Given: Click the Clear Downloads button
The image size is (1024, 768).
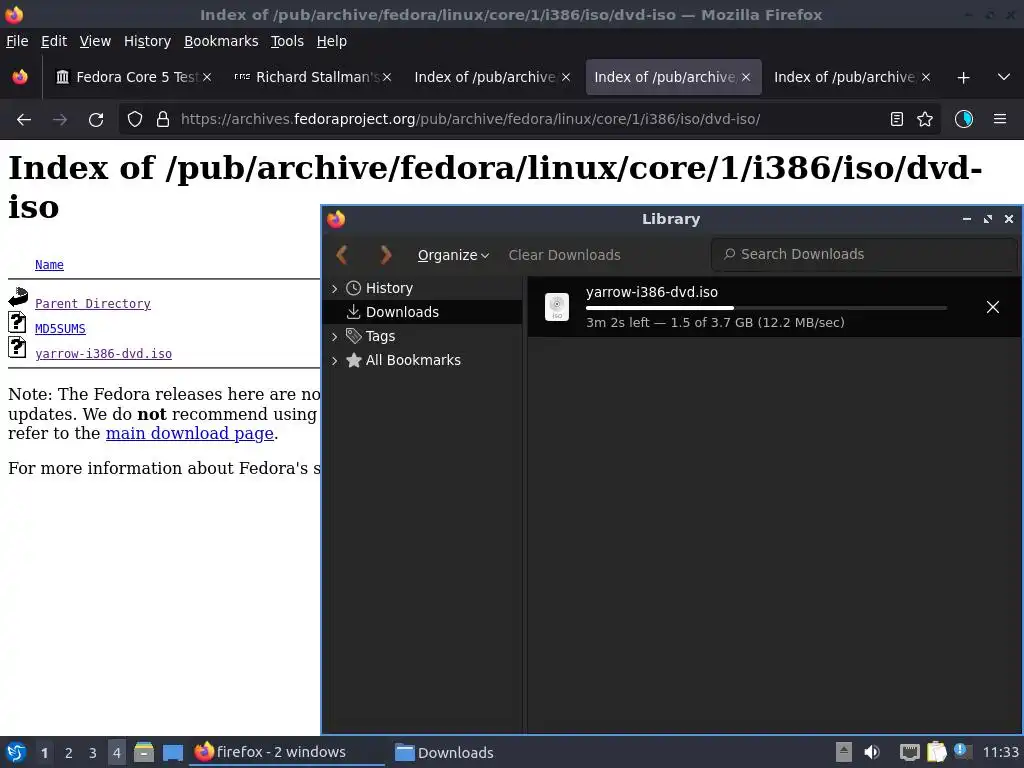Looking at the screenshot, I should [x=564, y=255].
